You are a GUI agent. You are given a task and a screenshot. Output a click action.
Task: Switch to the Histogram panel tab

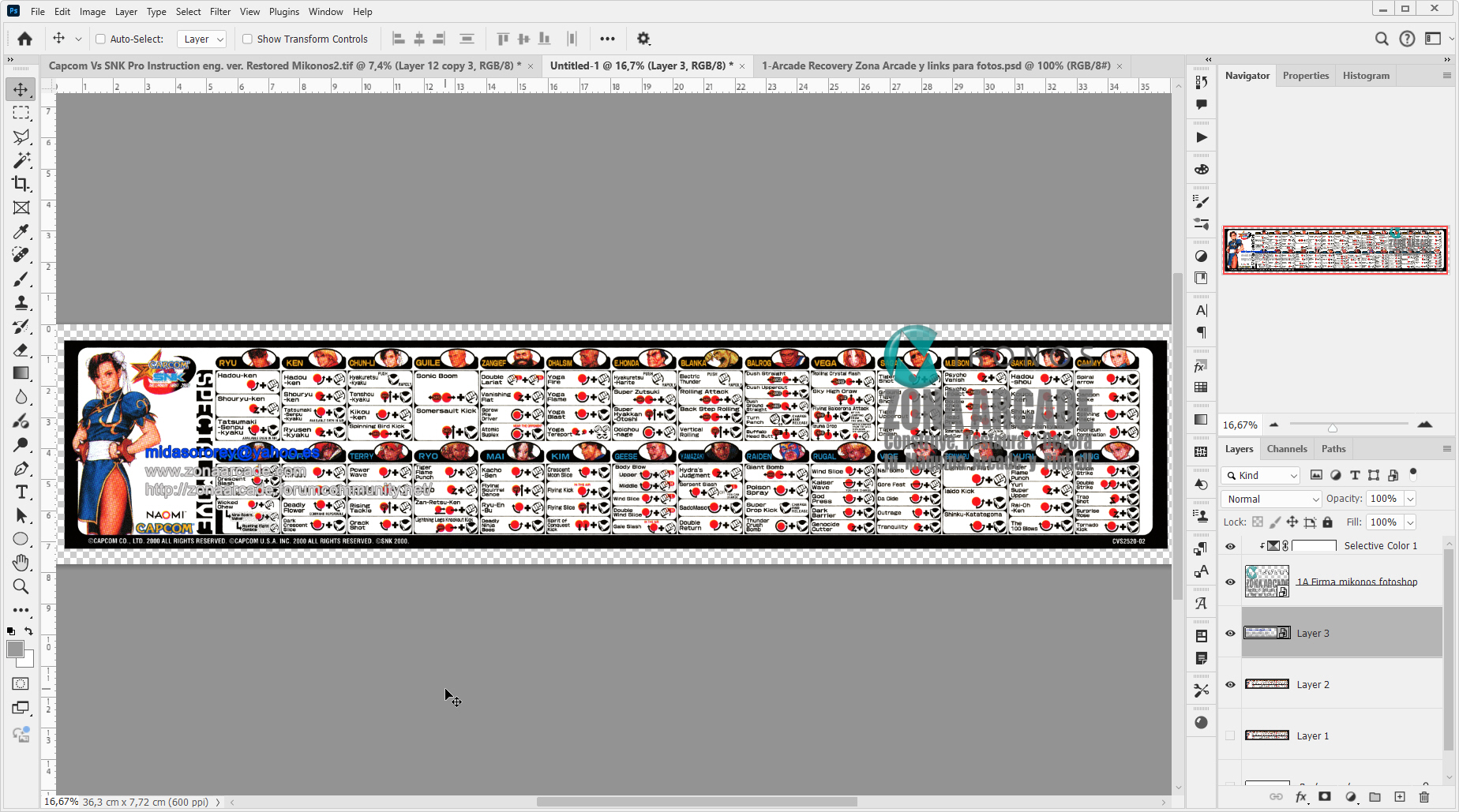(x=1366, y=76)
